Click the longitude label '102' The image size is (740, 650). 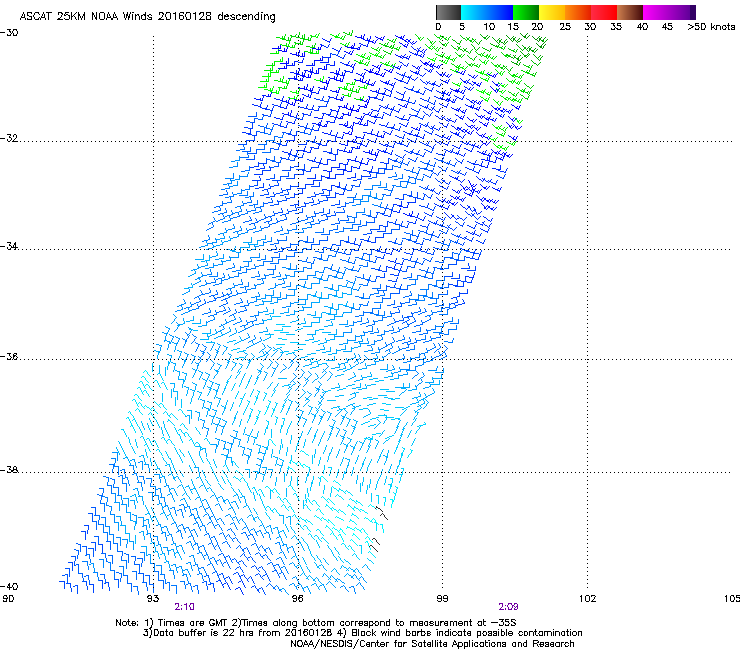coord(587,599)
